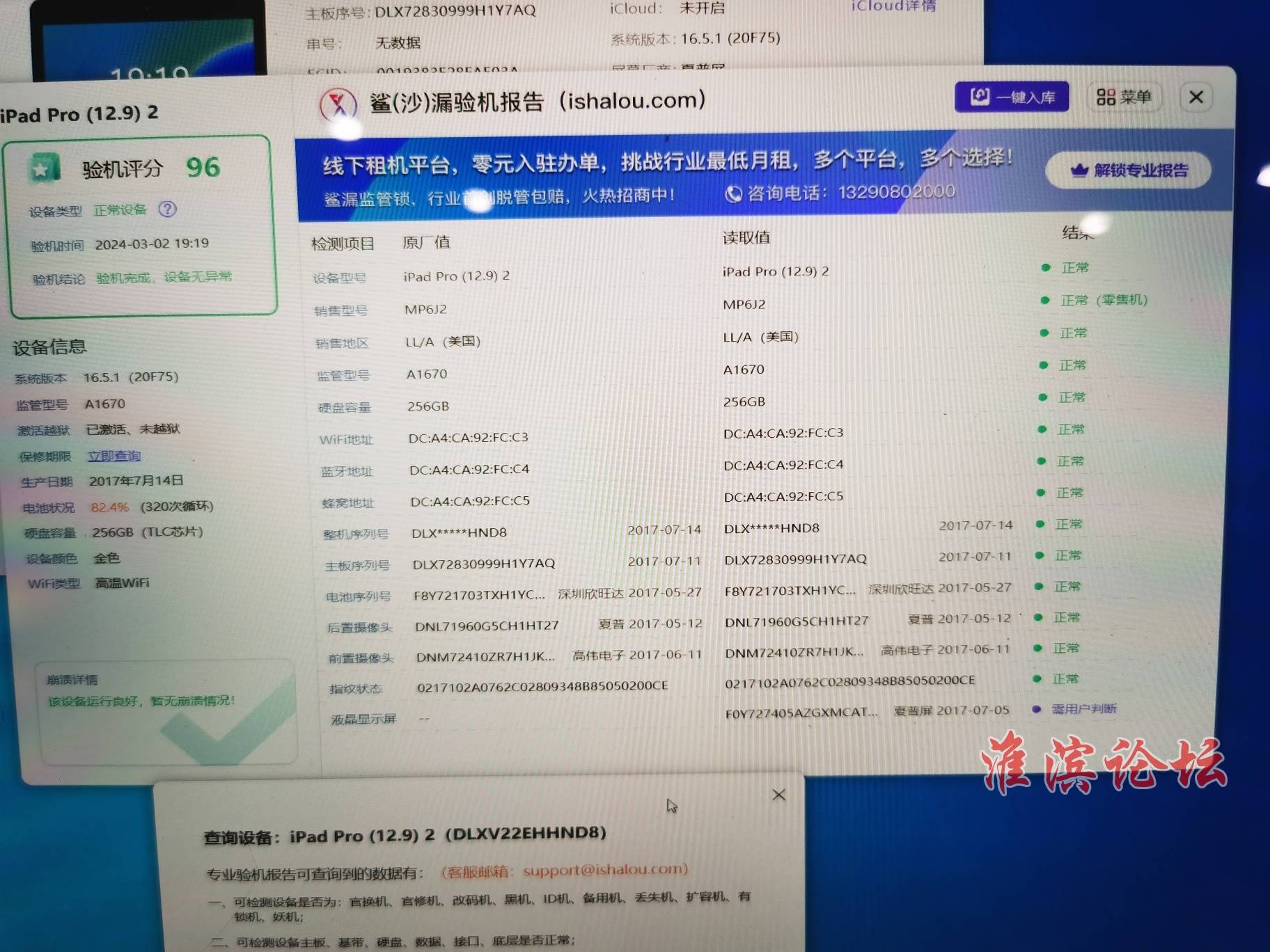Image resolution: width=1270 pixels, height=952 pixels.
Task: Click the 验机结论 验机完成,设备无异常 text
Action: (164, 277)
